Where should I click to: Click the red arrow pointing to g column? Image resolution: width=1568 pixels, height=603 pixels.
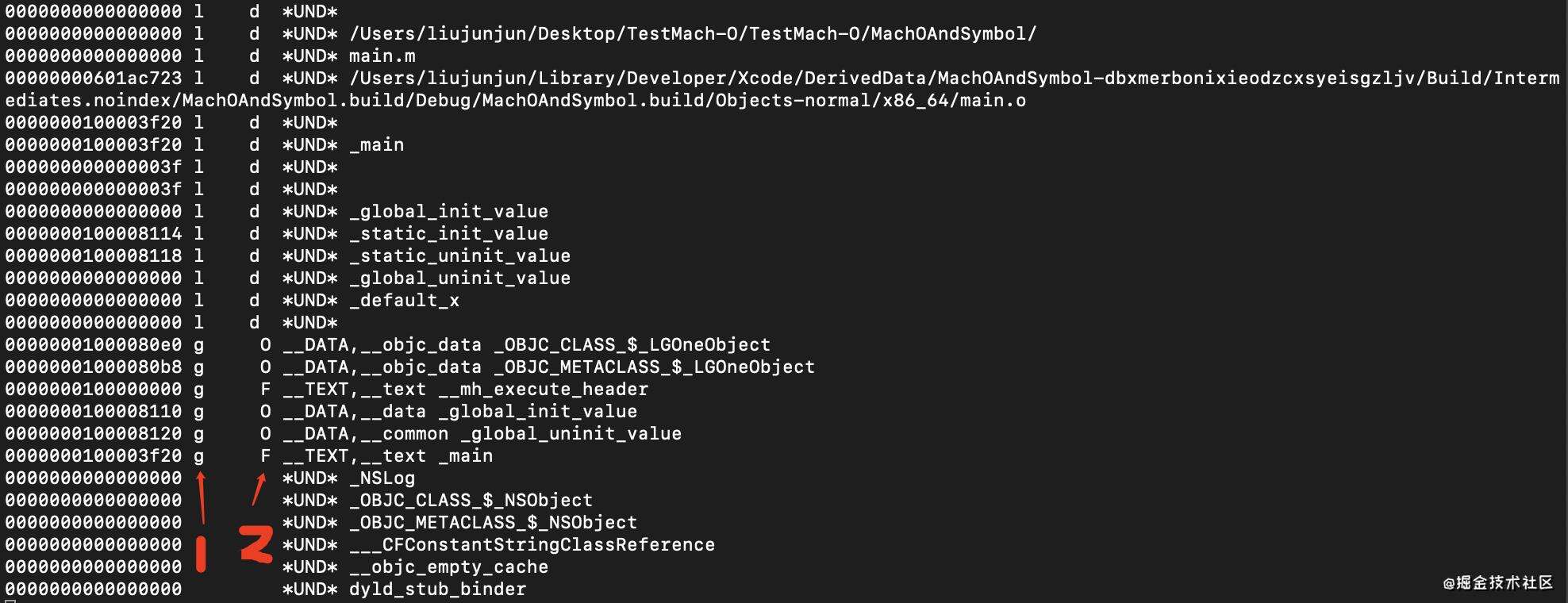[x=202, y=497]
